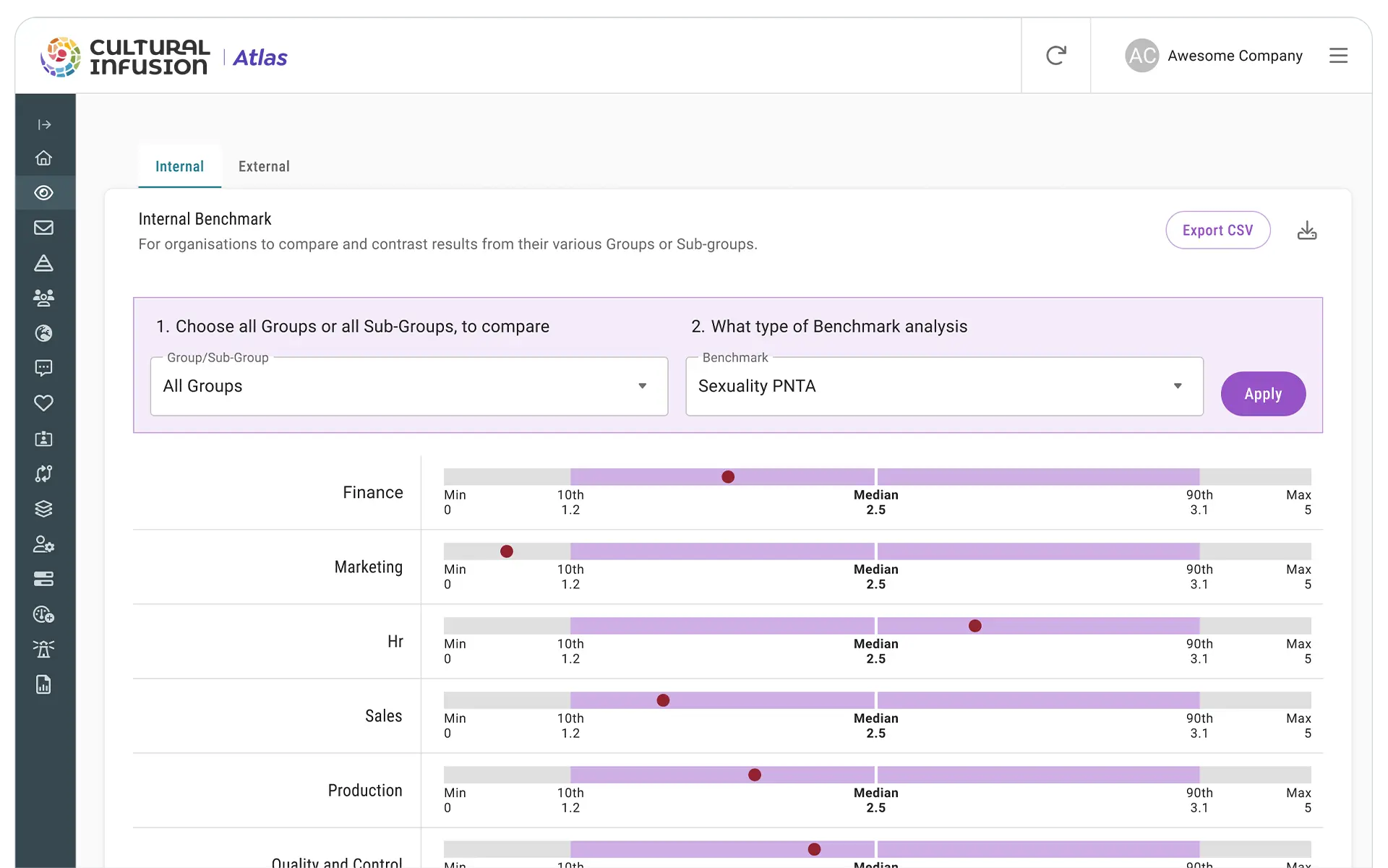
Task: Open the Benchmark Sexuality PNTA dropdown
Action: coord(944,386)
